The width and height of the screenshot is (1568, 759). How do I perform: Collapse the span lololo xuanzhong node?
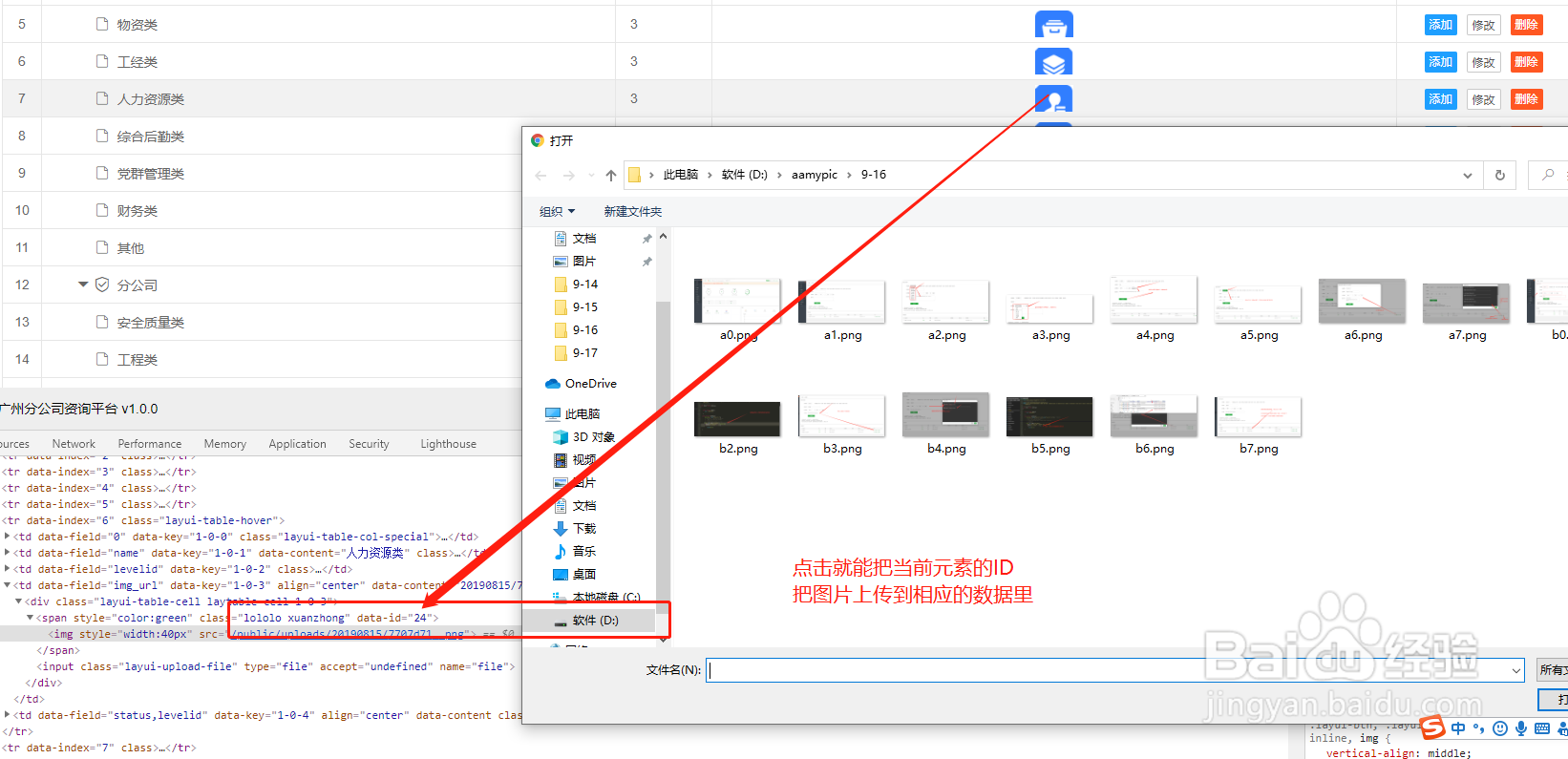click(x=29, y=618)
